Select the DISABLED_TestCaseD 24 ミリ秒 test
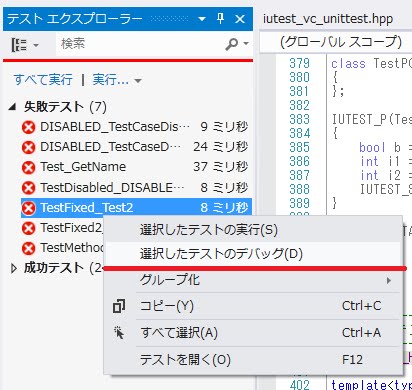This screenshot has width=412, height=390. 136,147
